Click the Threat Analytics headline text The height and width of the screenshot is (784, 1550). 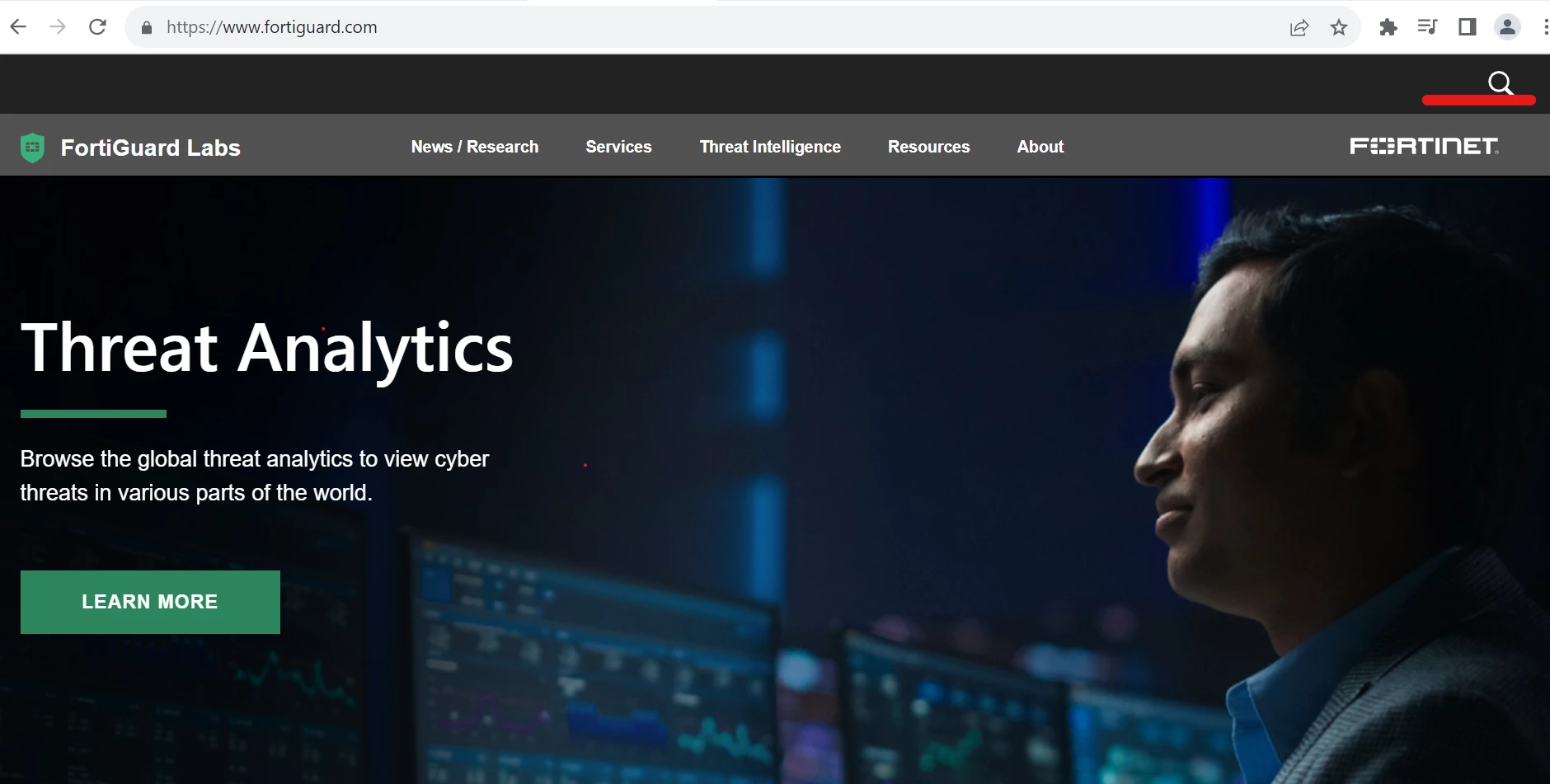point(266,349)
